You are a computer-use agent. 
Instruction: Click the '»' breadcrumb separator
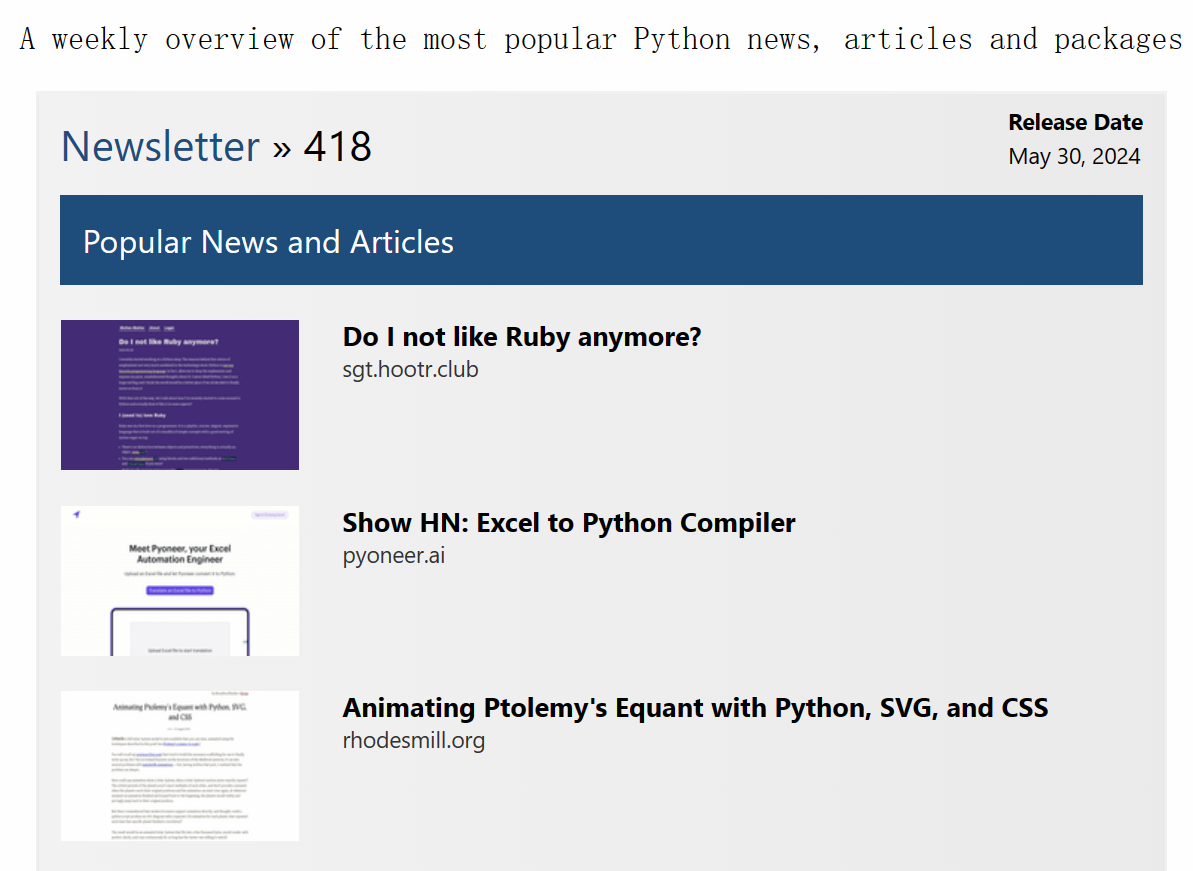[x=282, y=148]
